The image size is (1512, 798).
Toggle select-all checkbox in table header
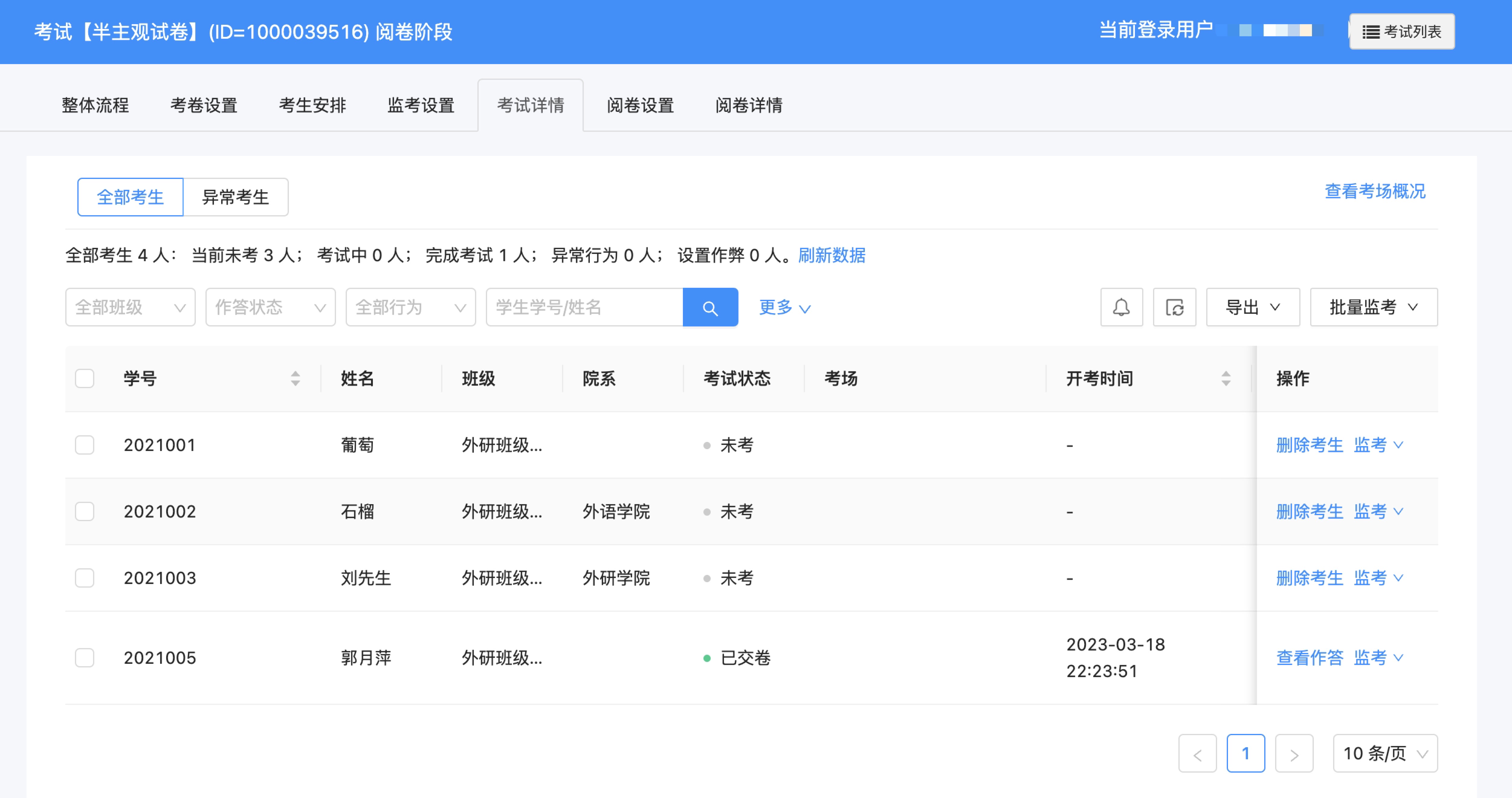click(85, 378)
